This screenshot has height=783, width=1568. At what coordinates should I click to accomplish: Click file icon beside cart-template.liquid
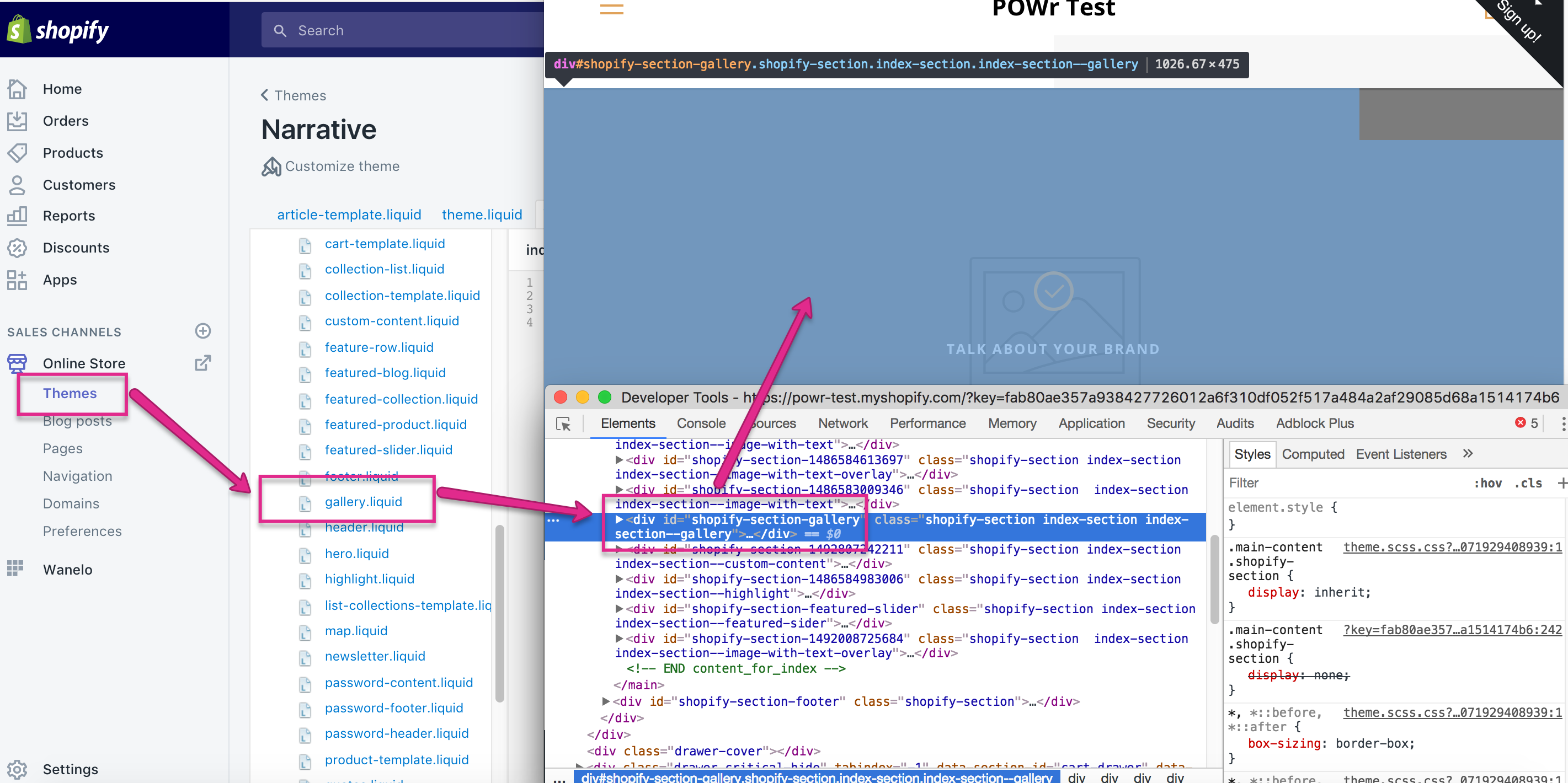(305, 245)
